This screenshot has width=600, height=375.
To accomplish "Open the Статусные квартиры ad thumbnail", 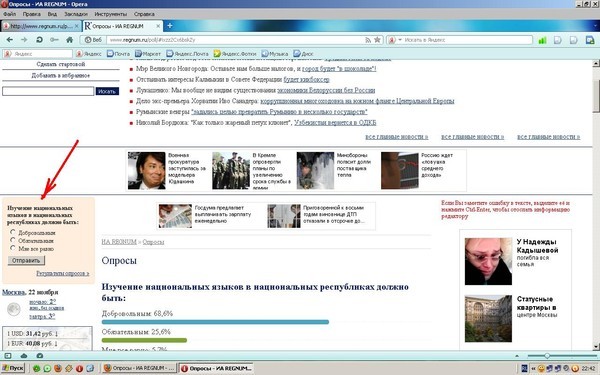I will 488,318.
